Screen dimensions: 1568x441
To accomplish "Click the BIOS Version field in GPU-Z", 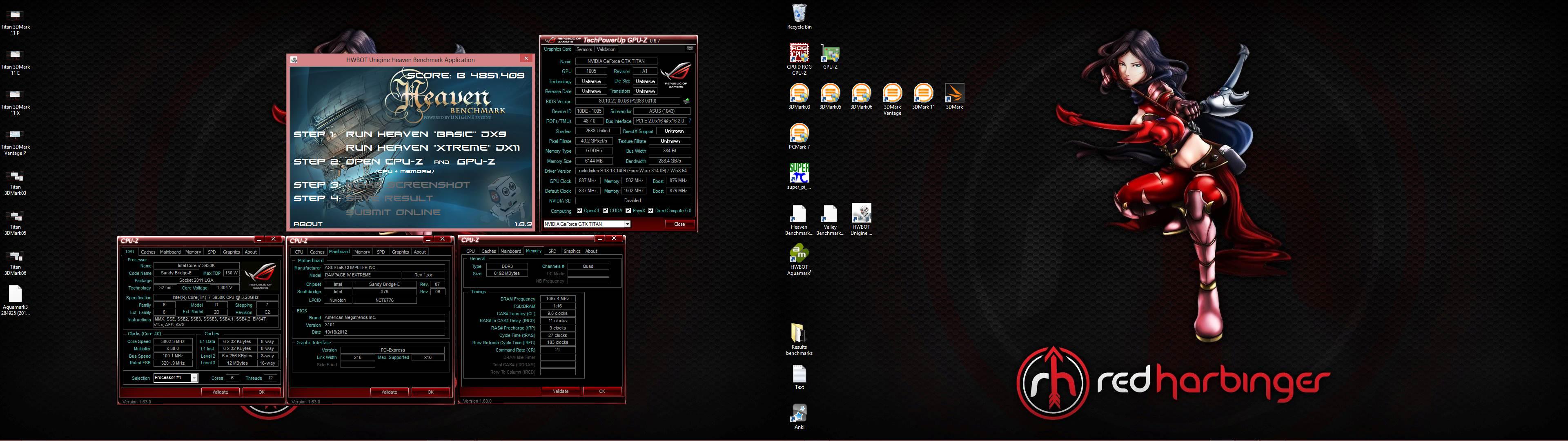I will click(628, 101).
